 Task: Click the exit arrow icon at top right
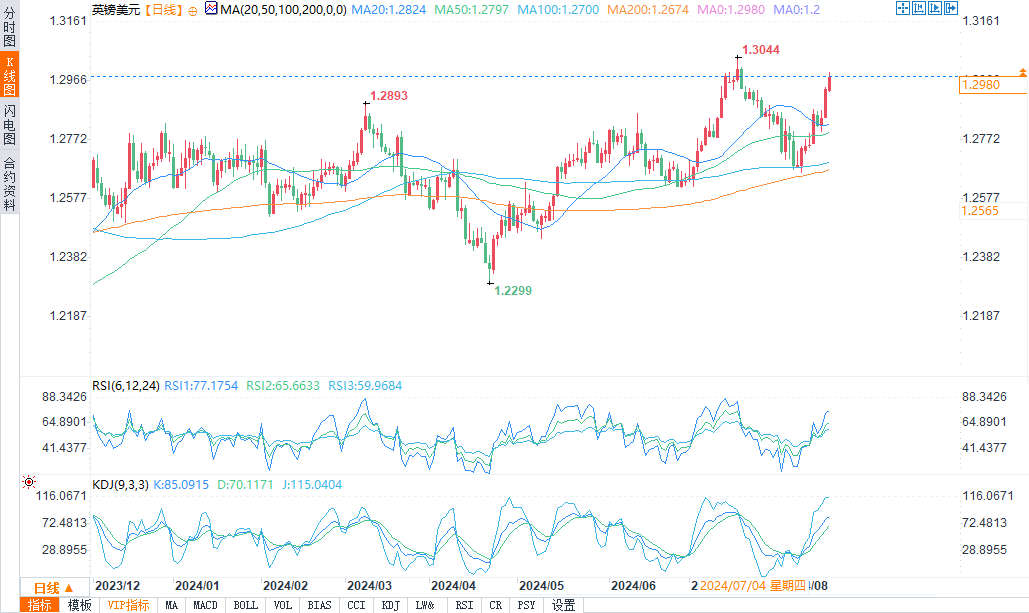(951, 8)
